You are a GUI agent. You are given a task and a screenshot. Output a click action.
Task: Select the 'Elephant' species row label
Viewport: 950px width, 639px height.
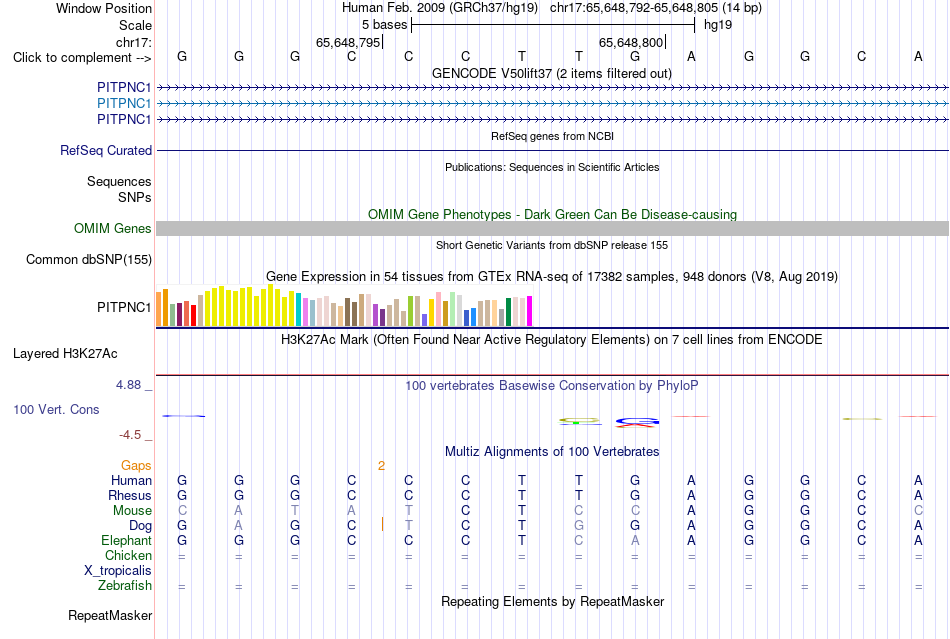click(x=127, y=540)
